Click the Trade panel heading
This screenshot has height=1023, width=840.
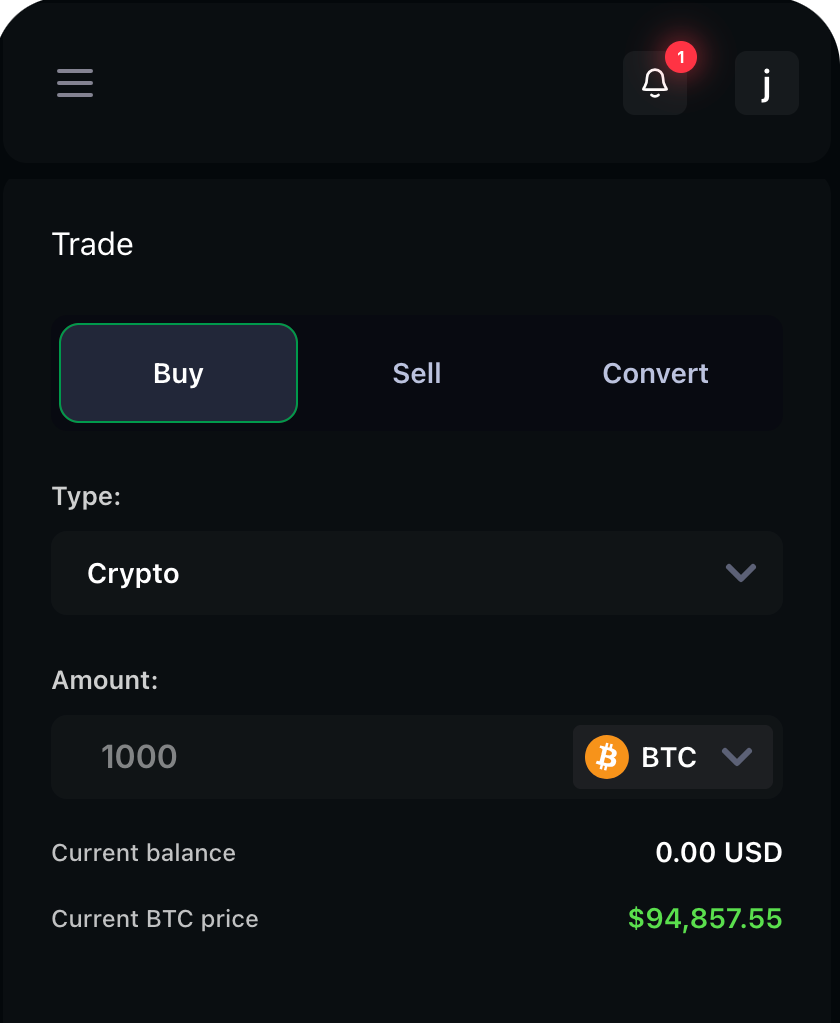tap(92, 244)
